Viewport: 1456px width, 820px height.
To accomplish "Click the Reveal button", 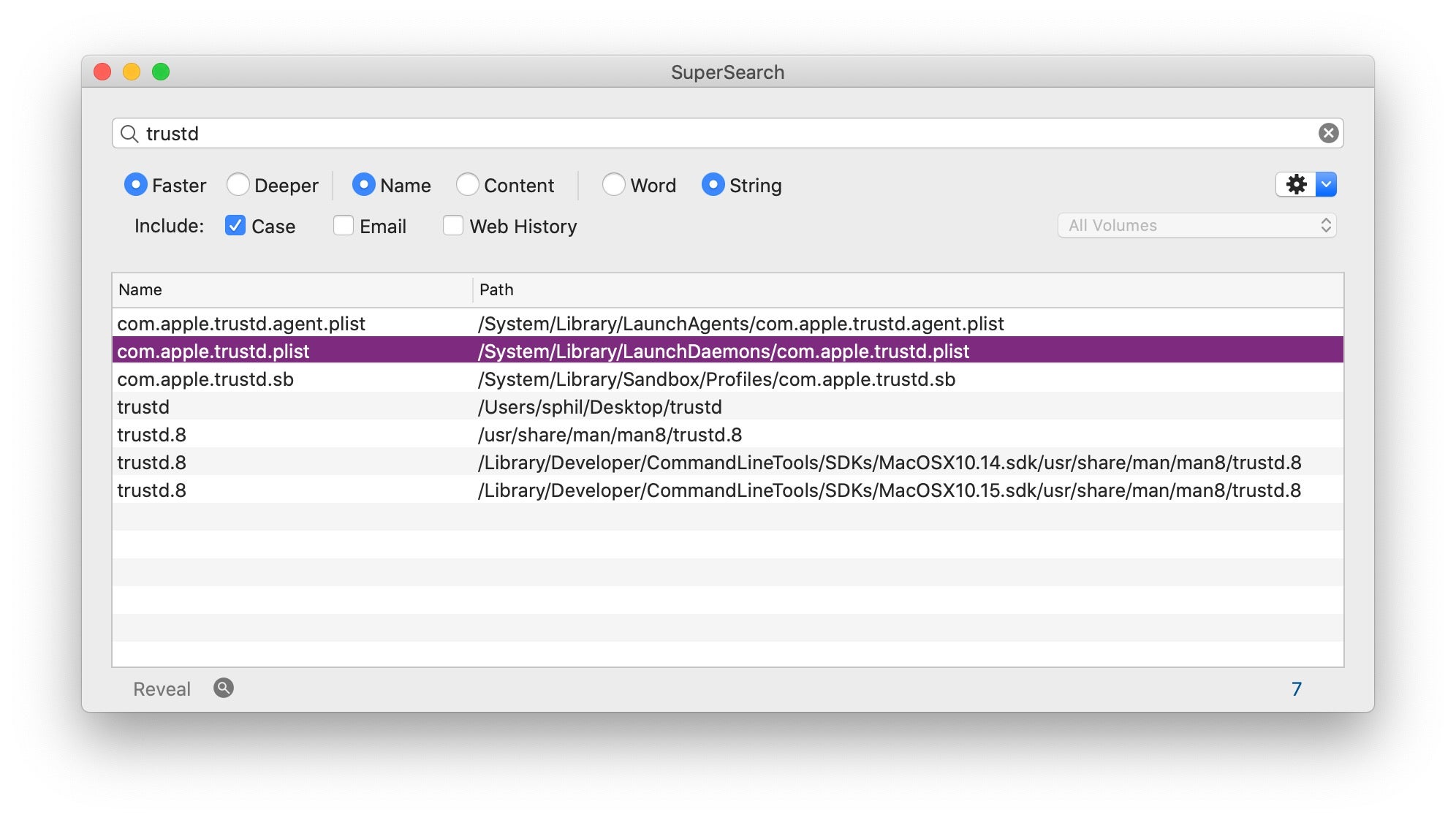I will tap(162, 689).
